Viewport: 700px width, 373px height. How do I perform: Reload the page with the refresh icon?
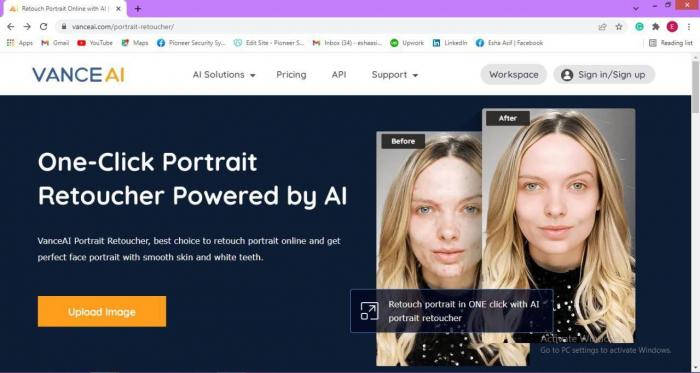click(x=43, y=27)
